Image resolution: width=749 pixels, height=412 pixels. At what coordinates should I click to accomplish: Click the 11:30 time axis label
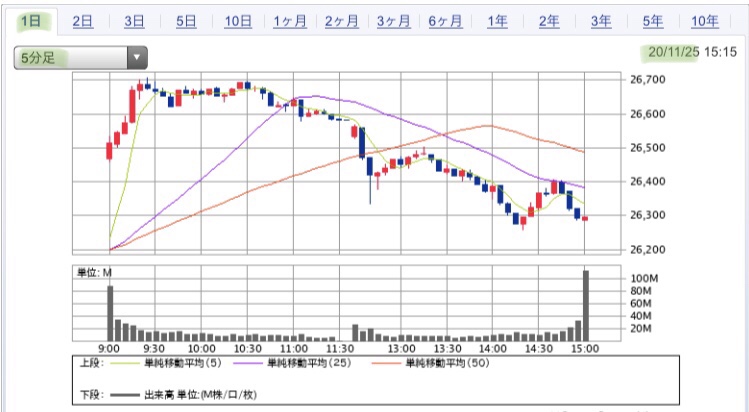pyautogui.click(x=340, y=349)
